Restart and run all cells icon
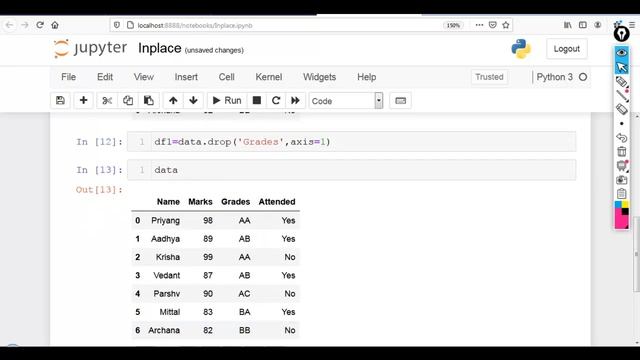 (296, 100)
